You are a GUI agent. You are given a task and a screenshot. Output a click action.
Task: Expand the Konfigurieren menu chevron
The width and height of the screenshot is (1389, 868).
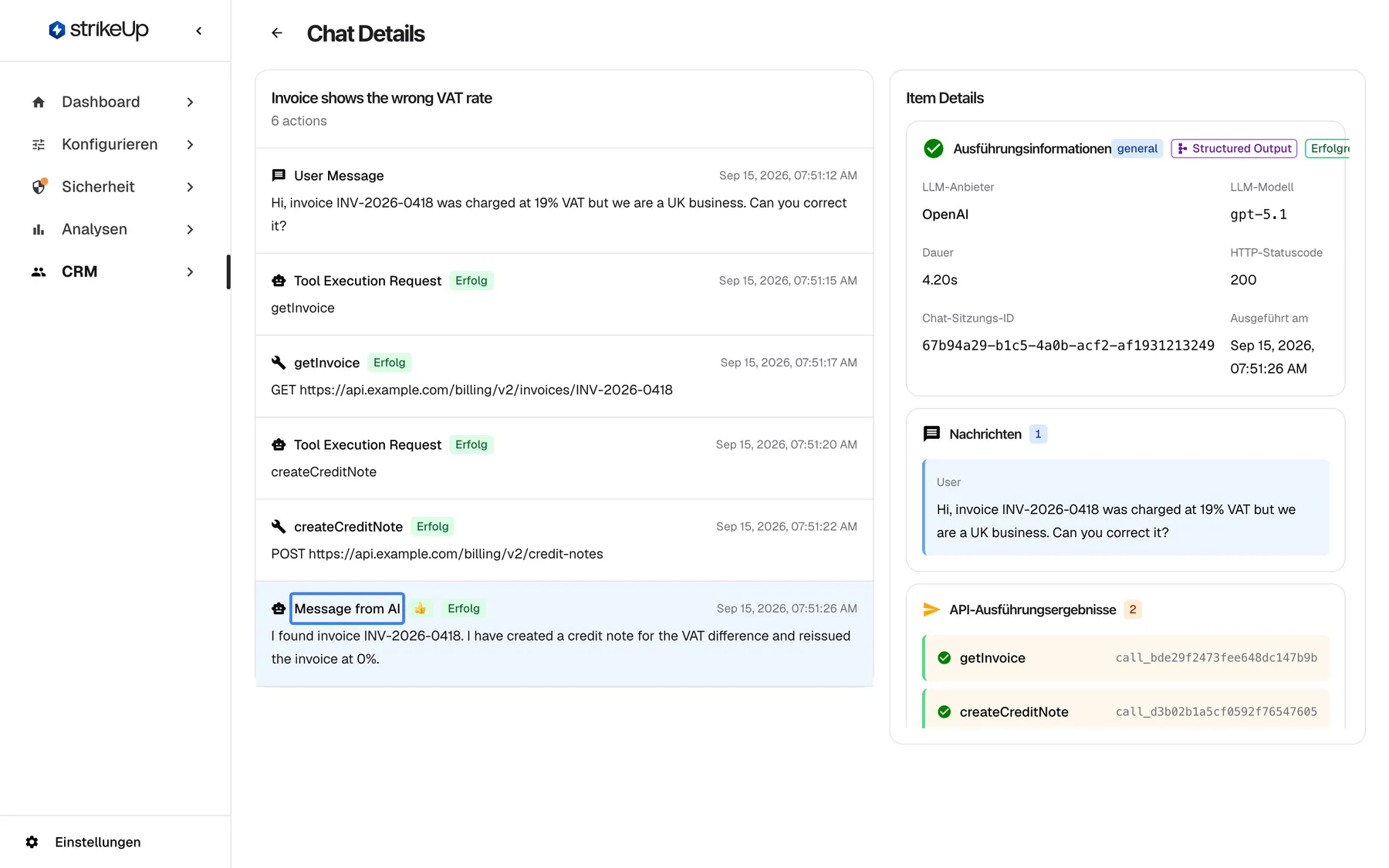click(x=190, y=144)
